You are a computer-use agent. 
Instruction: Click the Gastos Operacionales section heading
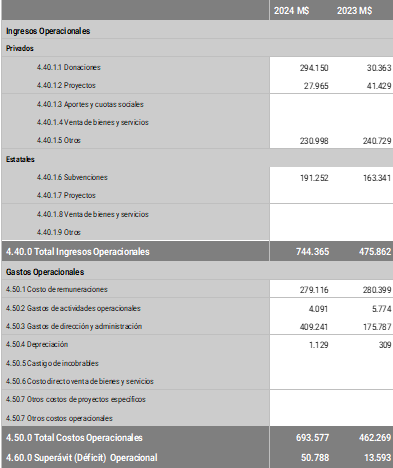[x=45, y=272]
